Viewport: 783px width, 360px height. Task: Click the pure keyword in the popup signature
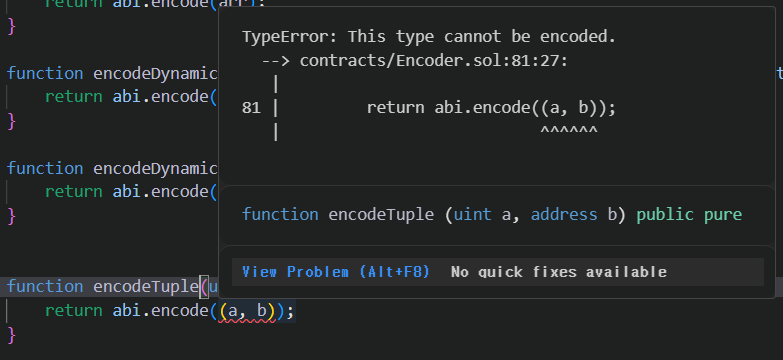723,215
